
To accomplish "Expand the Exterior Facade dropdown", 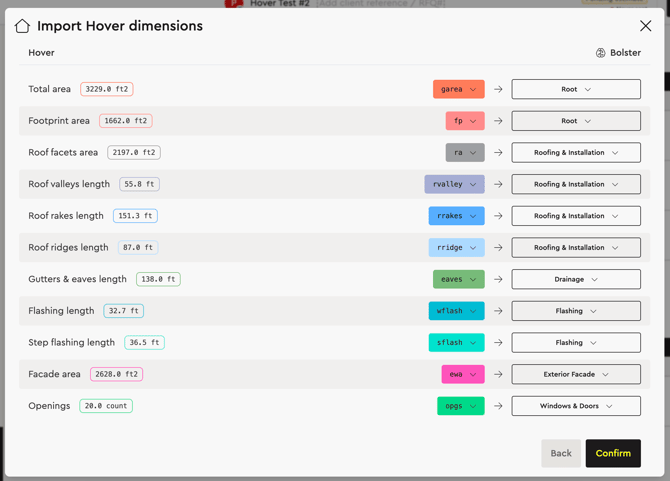I will click(x=576, y=374).
